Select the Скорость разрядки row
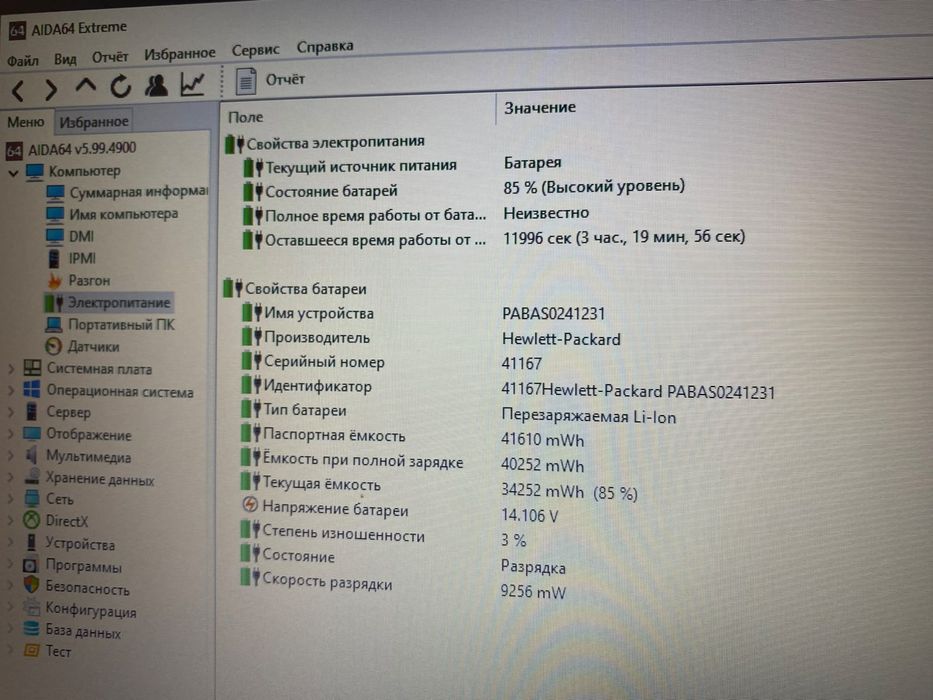This screenshot has height=700, width=933. tap(403, 585)
